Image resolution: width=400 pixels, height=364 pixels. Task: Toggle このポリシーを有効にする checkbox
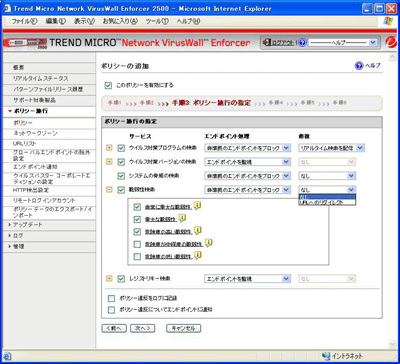point(108,86)
